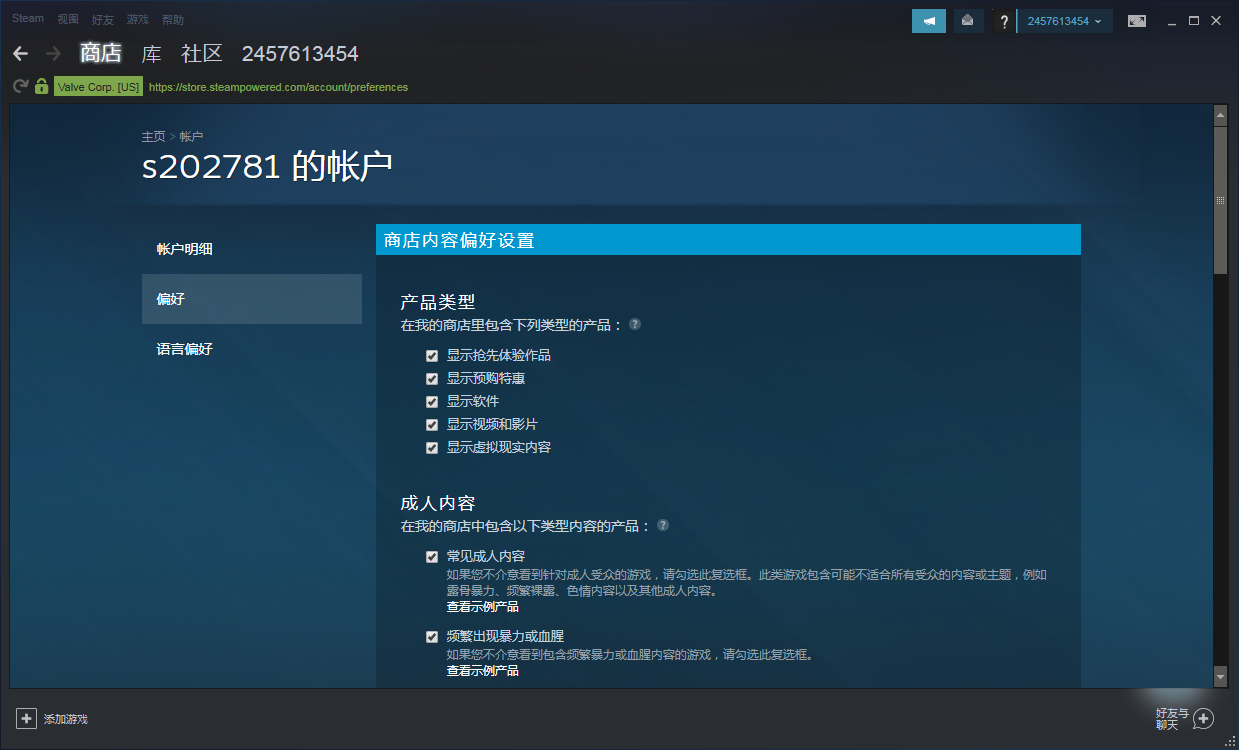Click the vertical scrollbar down arrow
The height and width of the screenshot is (750, 1239).
pyautogui.click(x=1219, y=677)
